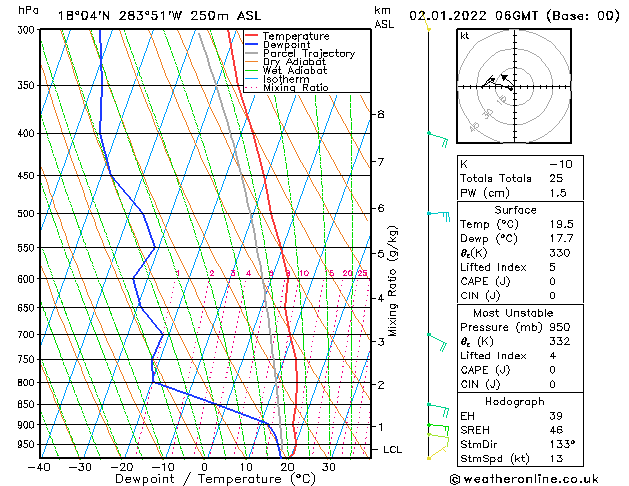Viewport: 629px width, 486px height.
Task: Click the Hodograph section heading
Action: click(x=515, y=401)
